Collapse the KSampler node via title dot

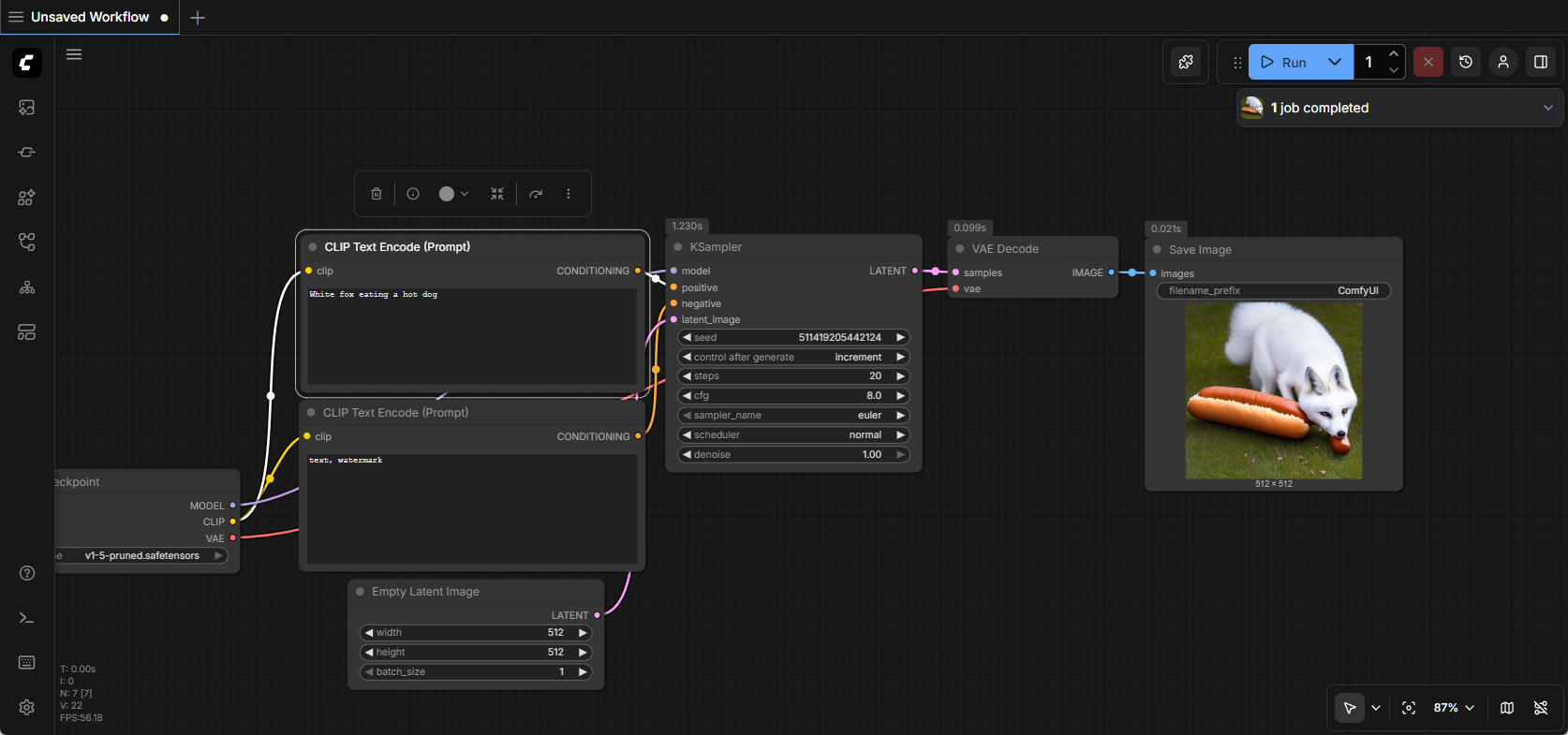click(x=678, y=247)
